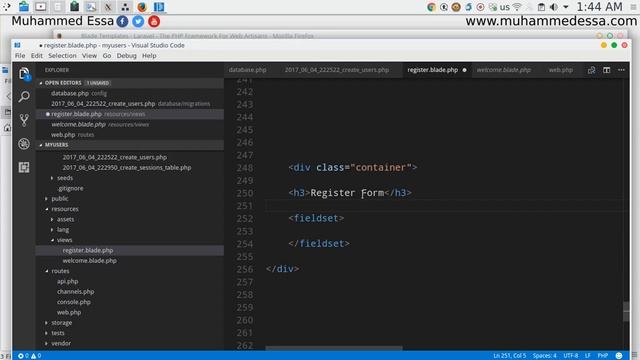The image size is (640, 360).
Task: Open the Source Control view
Action: tap(24, 120)
